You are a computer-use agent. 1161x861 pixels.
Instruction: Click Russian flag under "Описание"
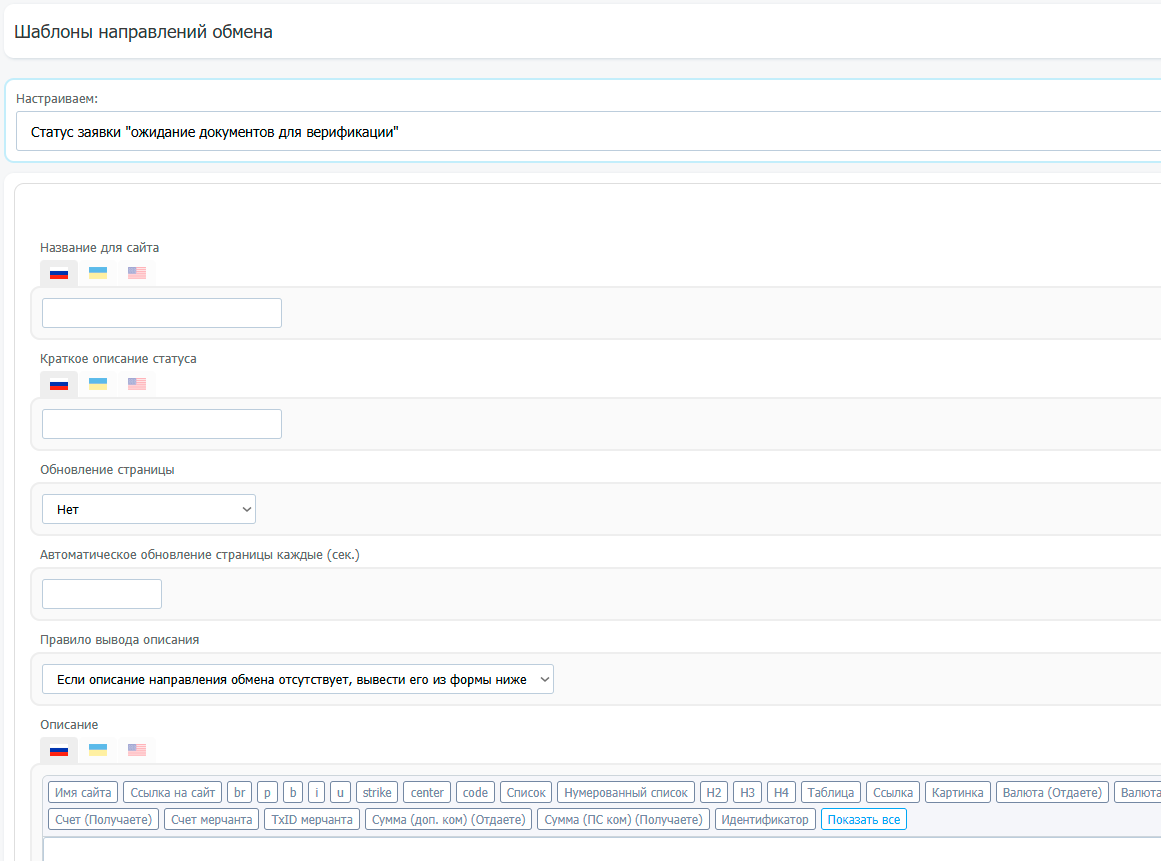coord(59,750)
